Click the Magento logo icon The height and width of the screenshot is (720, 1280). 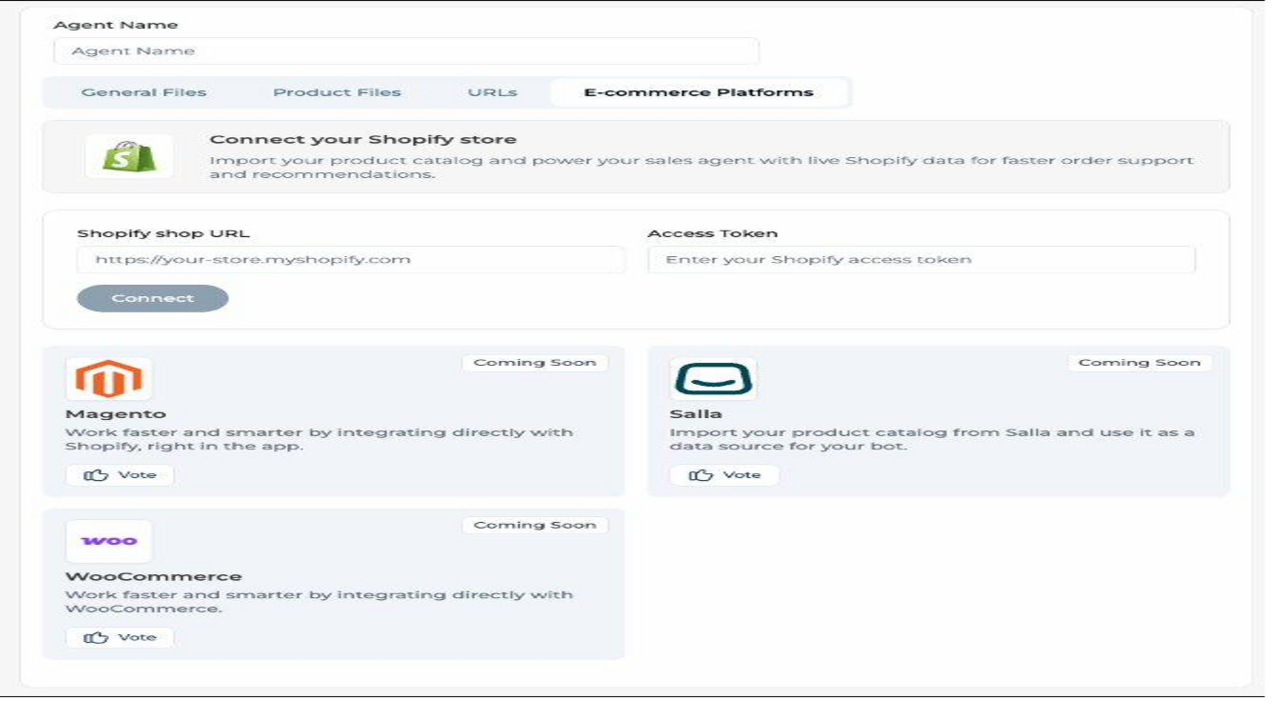tap(109, 379)
